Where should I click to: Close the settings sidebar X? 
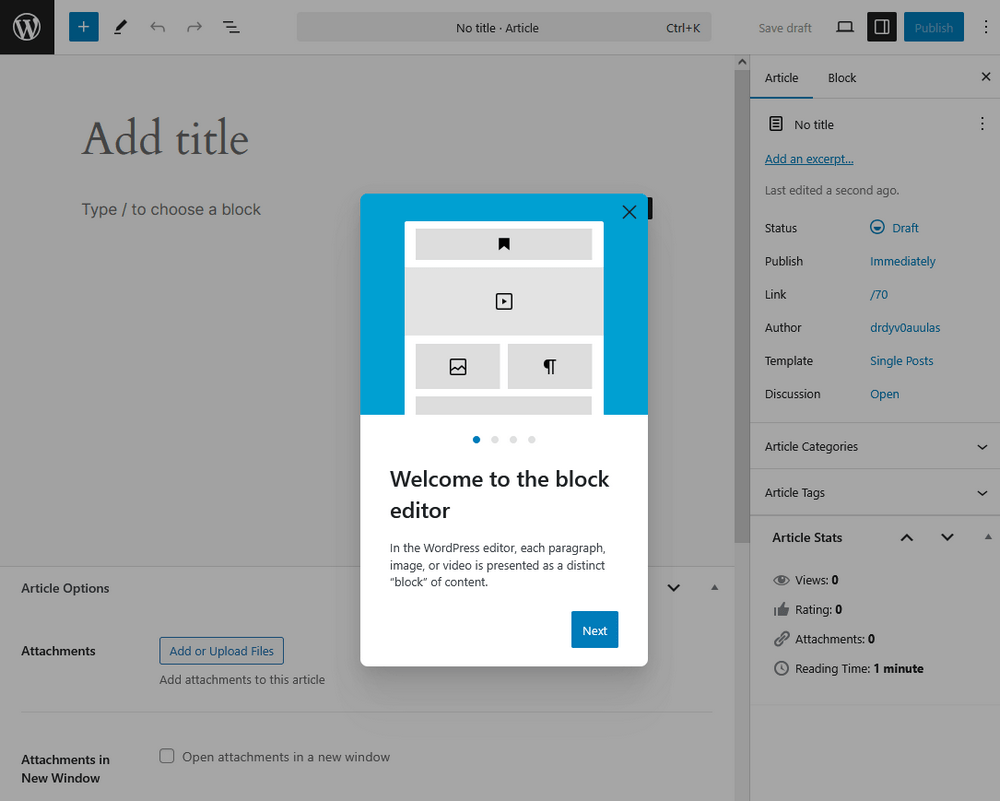pos(985,77)
